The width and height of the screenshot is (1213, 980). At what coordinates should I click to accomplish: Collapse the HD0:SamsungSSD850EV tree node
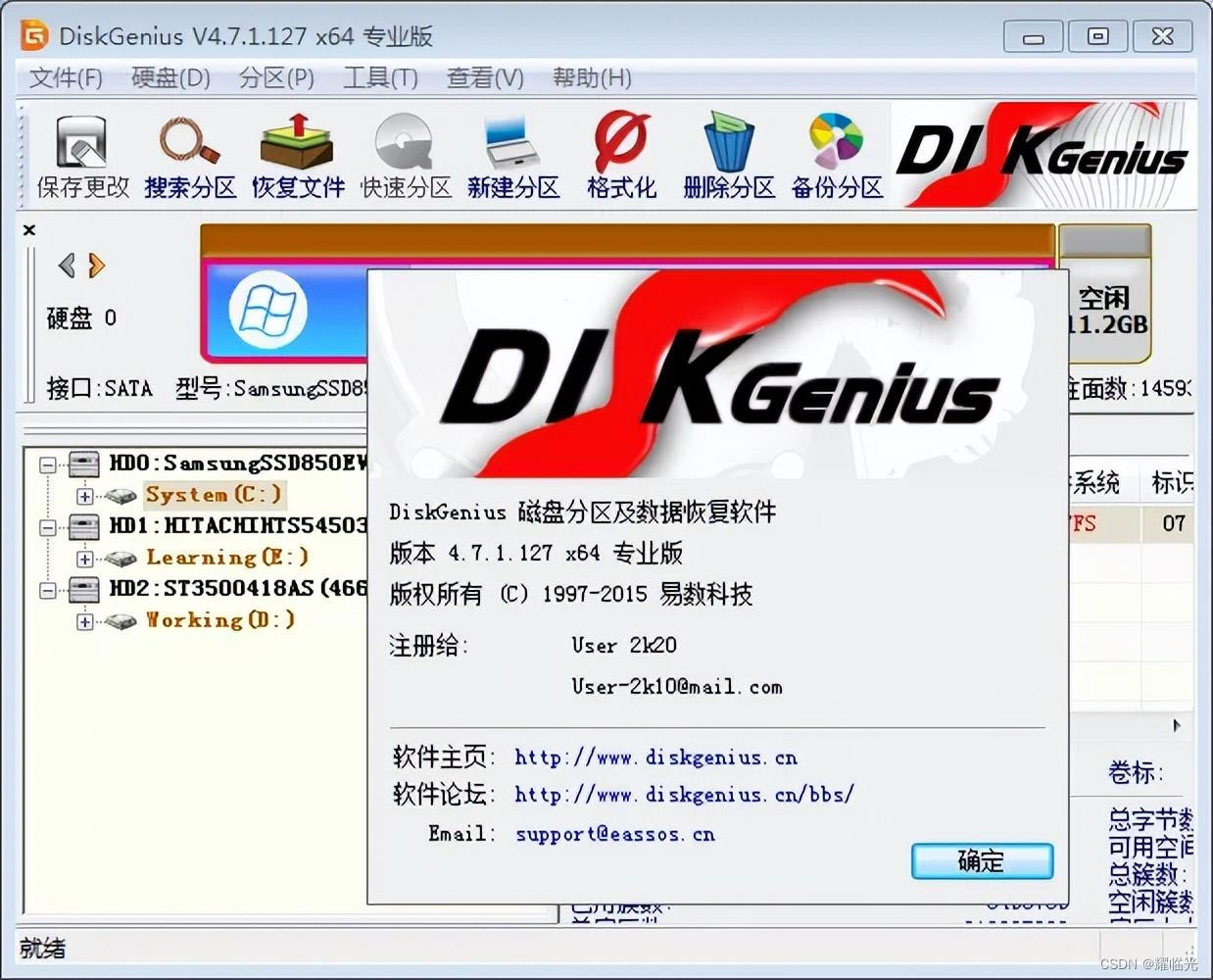(x=46, y=464)
